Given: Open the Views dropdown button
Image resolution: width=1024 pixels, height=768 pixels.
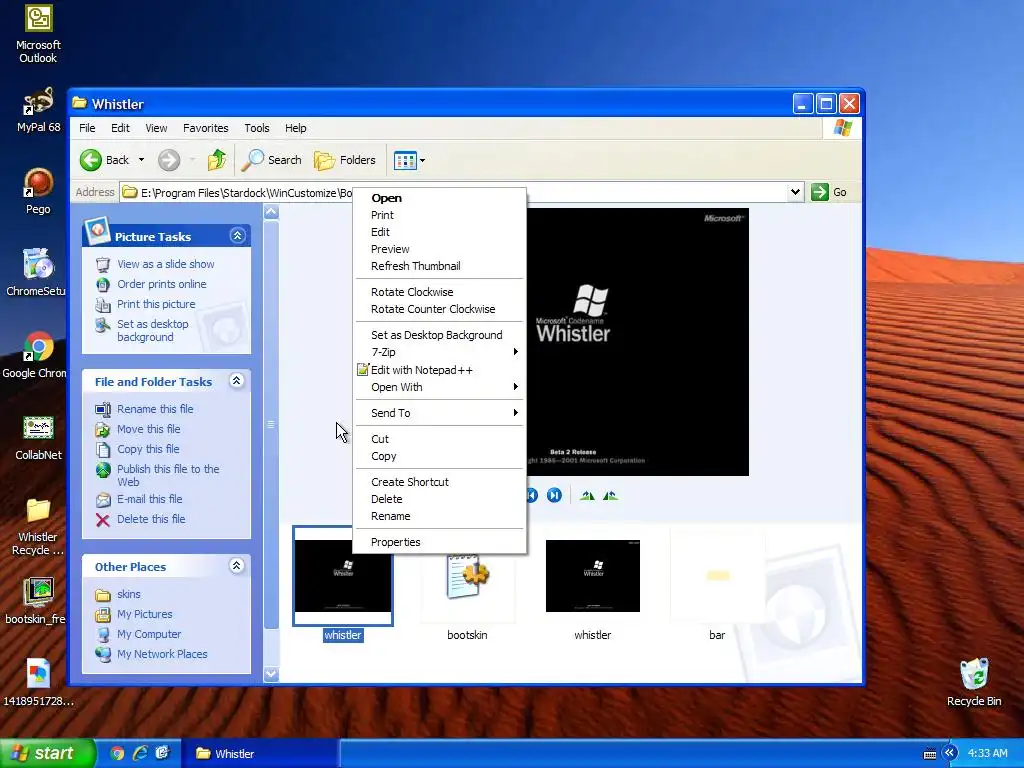Looking at the screenshot, I should coord(409,160).
